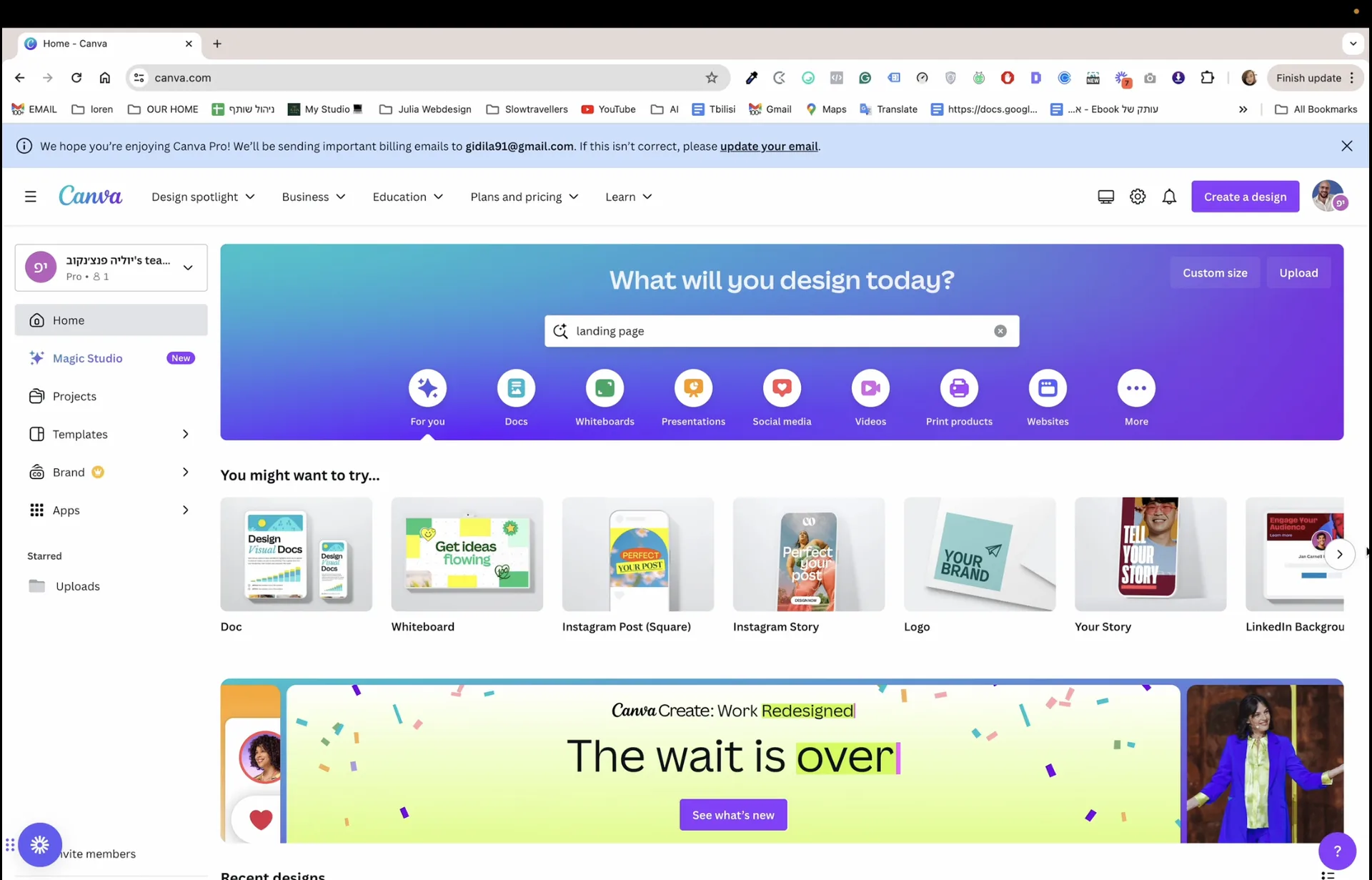This screenshot has height=880, width=1372.
Task: Open the notifications bell
Action: pos(1169,197)
